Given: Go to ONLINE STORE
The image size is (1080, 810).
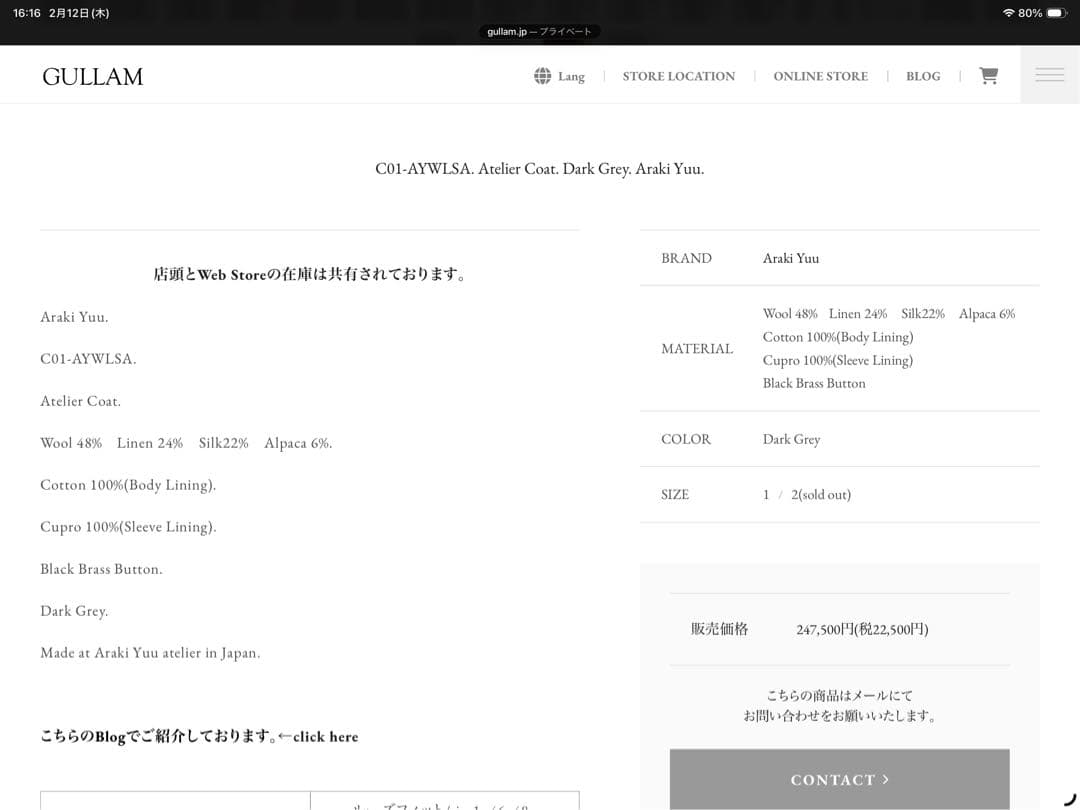Looking at the screenshot, I should [x=820, y=76].
